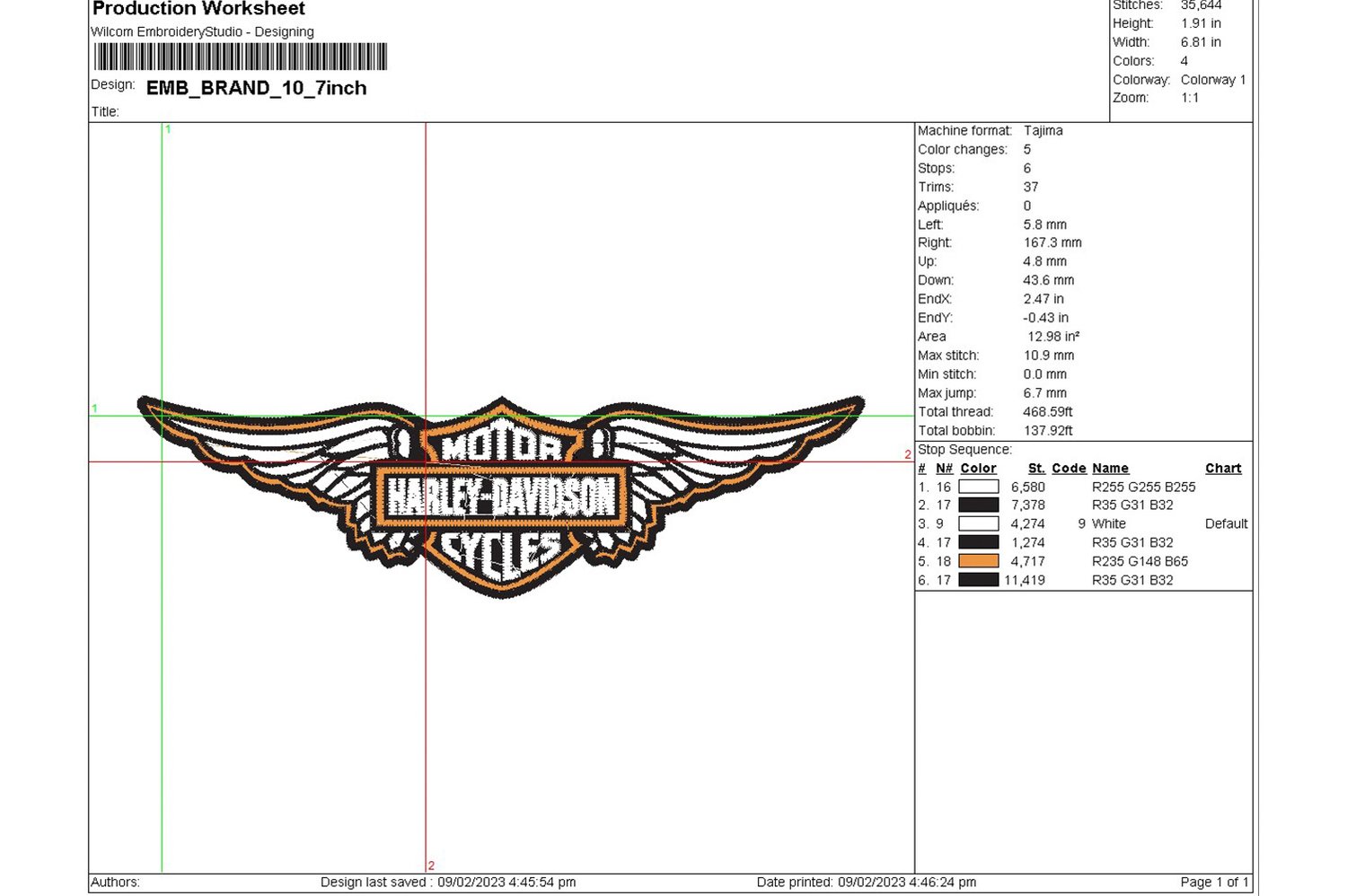Select design name 'EMB_BRAND_10_7inch'
This screenshot has width=1347, height=896.
pyautogui.click(x=257, y=88)
